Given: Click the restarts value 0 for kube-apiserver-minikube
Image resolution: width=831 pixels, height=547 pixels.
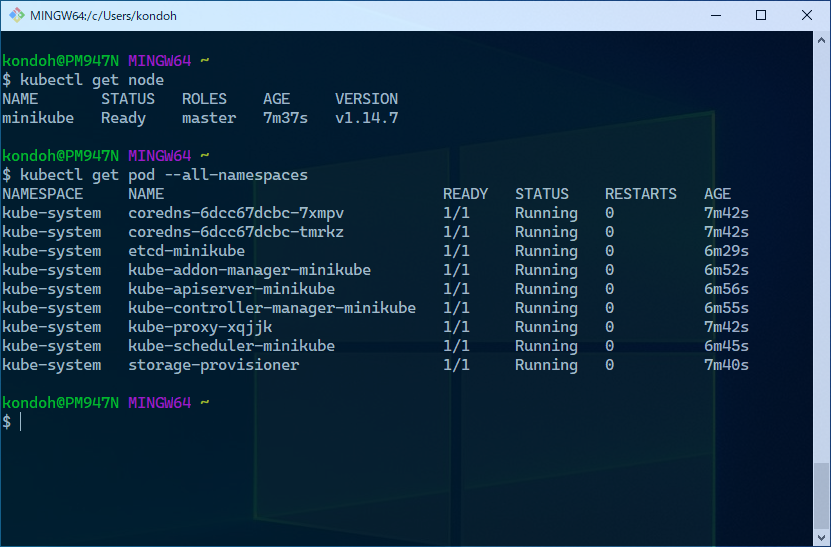Looking at the screenshot, I should click(x=609, y=289).
